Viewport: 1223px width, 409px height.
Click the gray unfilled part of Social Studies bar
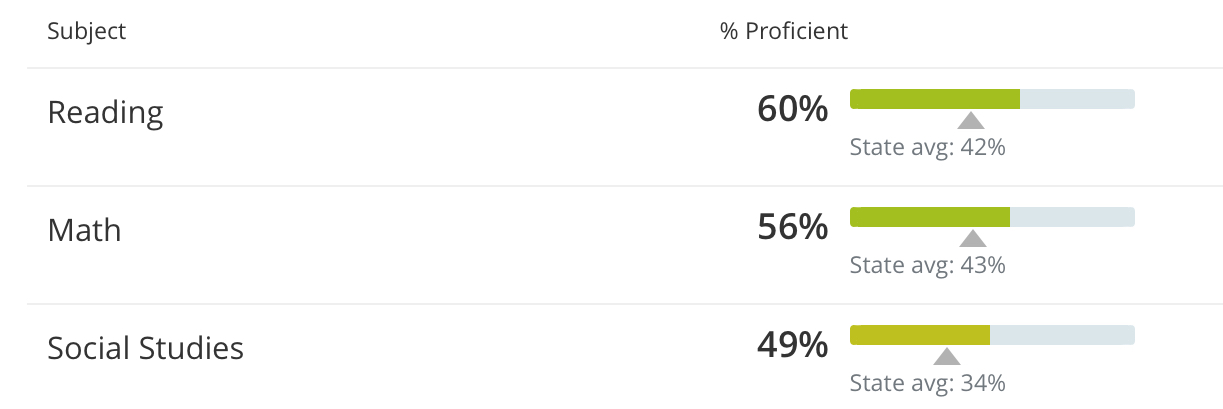[1062, 334]
